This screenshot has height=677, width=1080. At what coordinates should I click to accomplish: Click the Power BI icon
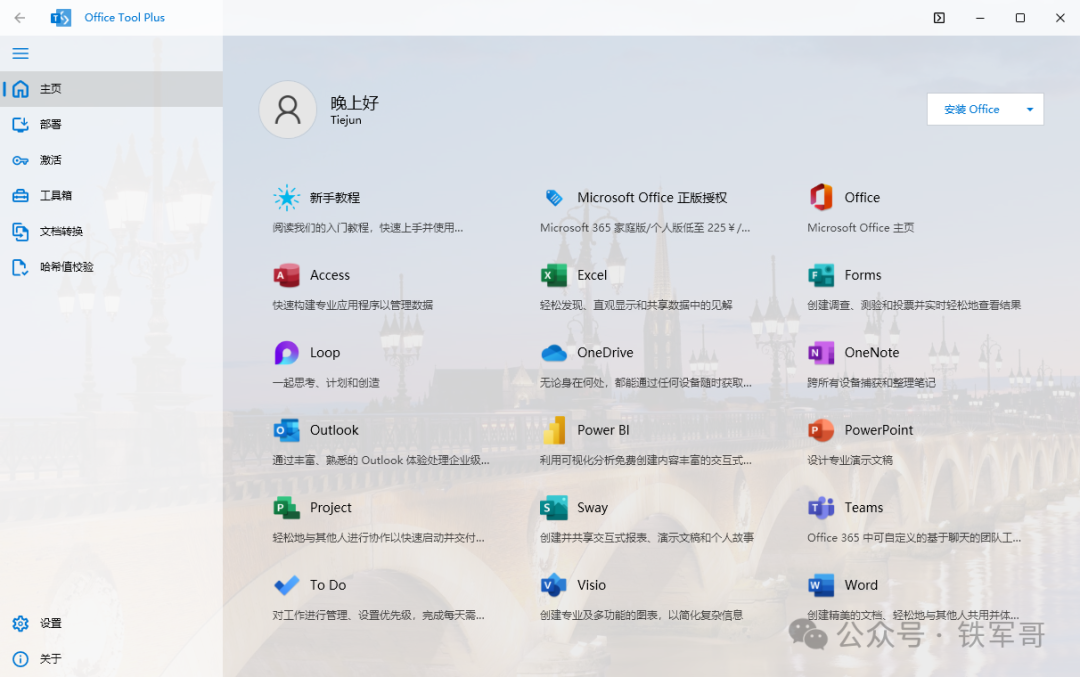tap(553, 430)
